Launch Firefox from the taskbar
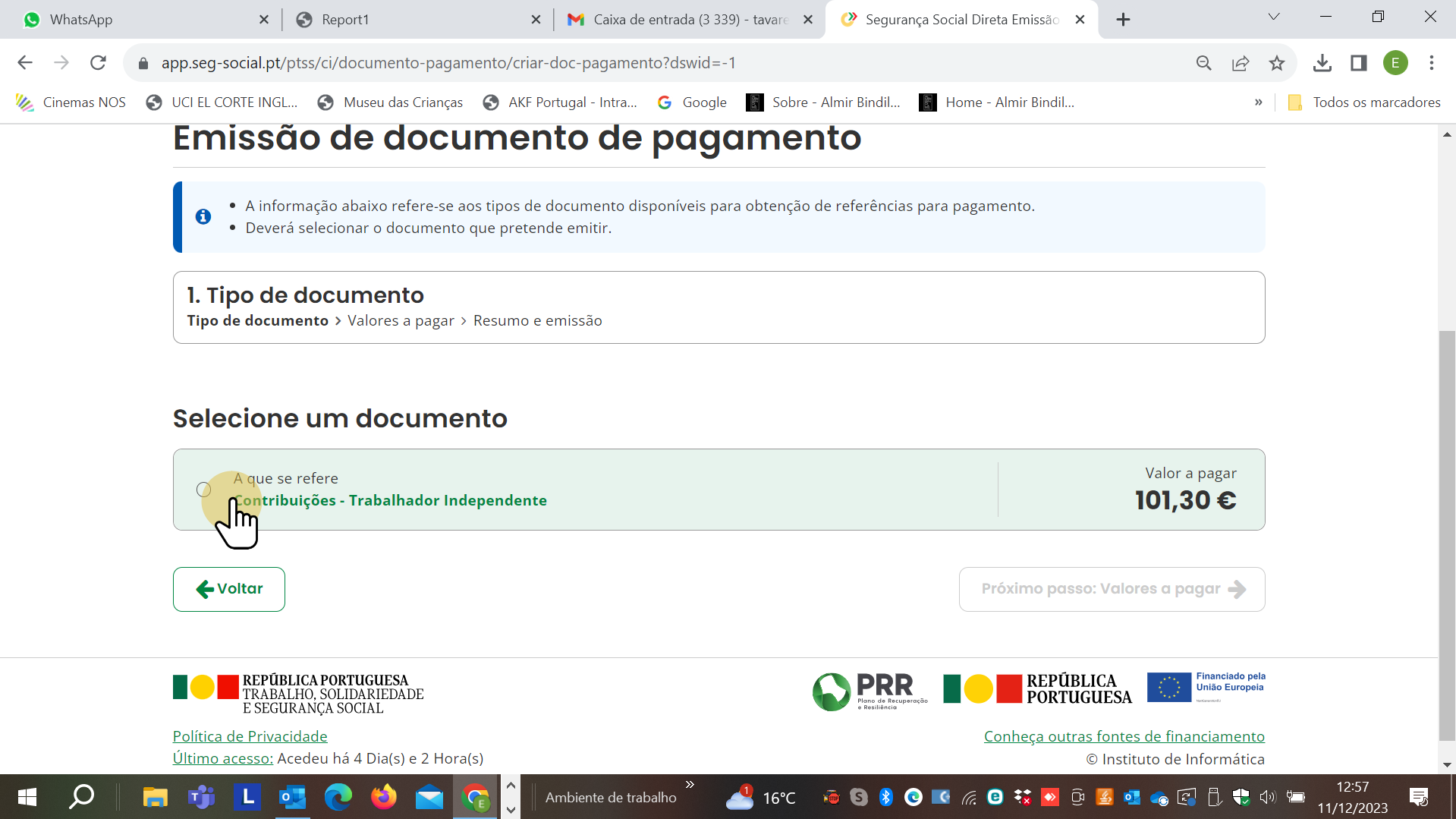The image size is (1456, 819). 383,797
